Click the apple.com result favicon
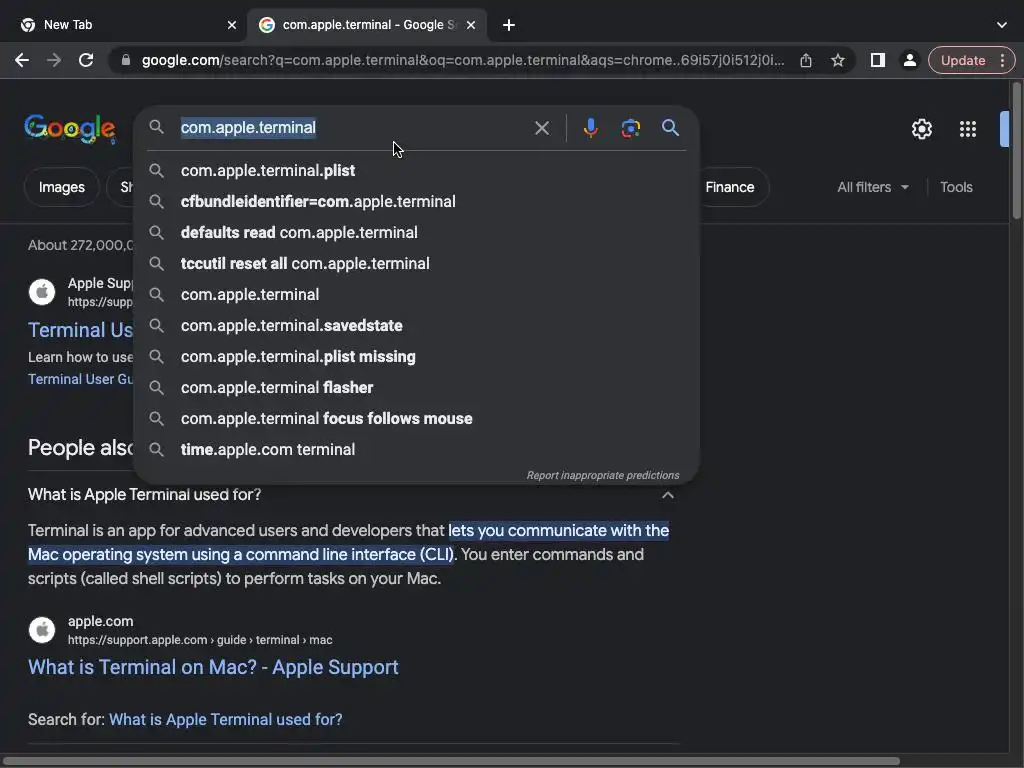 [x=42, y=630]
